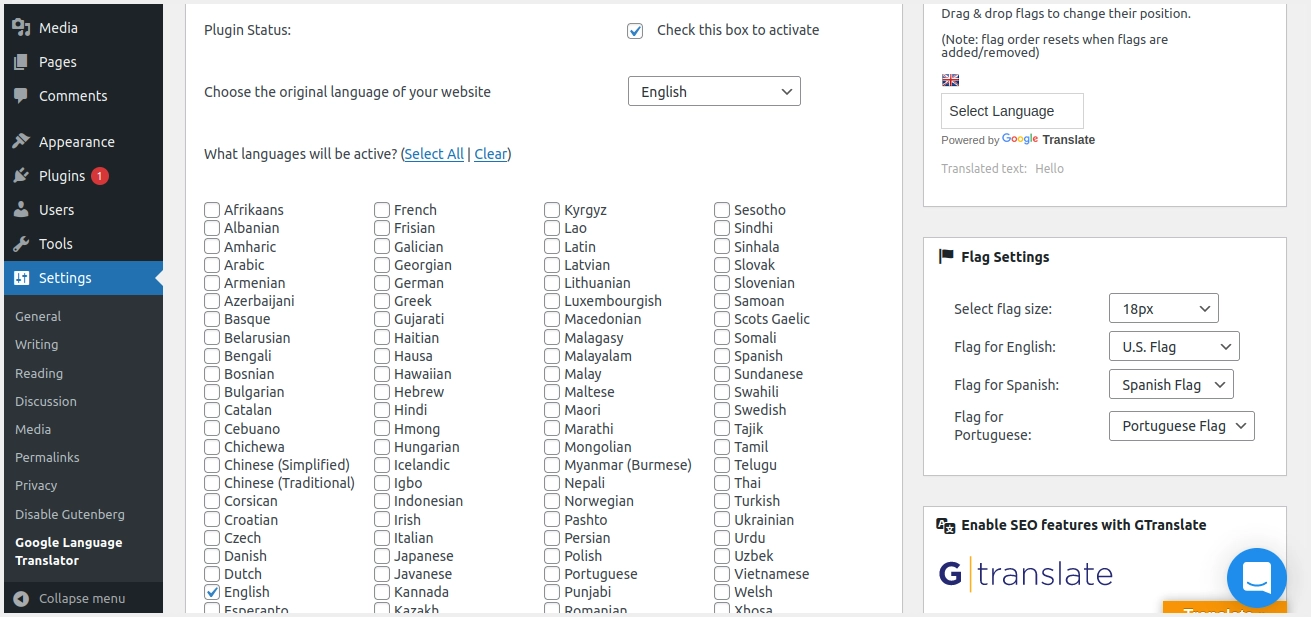
Task: Select the Arabic language checkbox
Action: coord(212,265)
